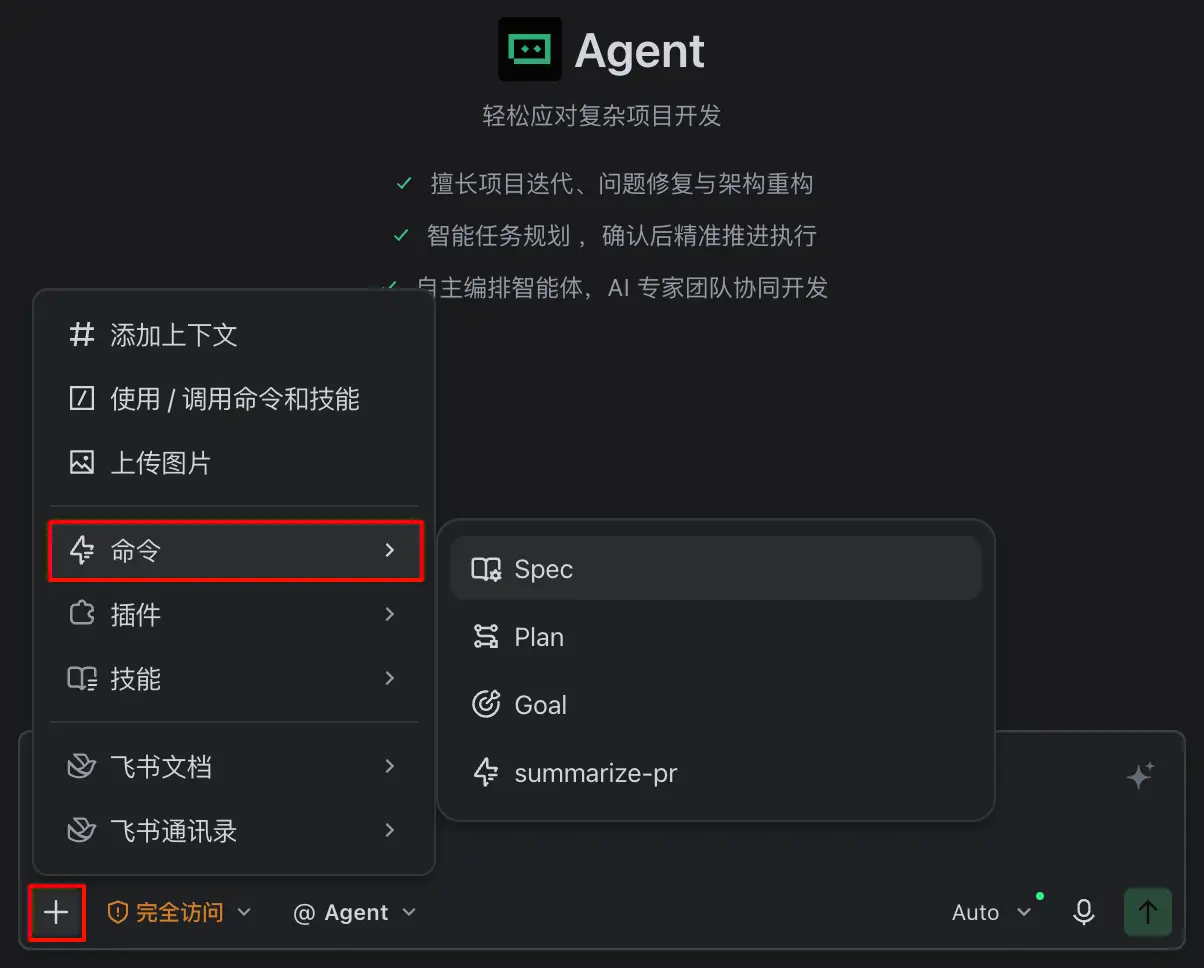The image size is (1204, 968).
Task: Choose 上传图片 to upload image
Action: 234,463
